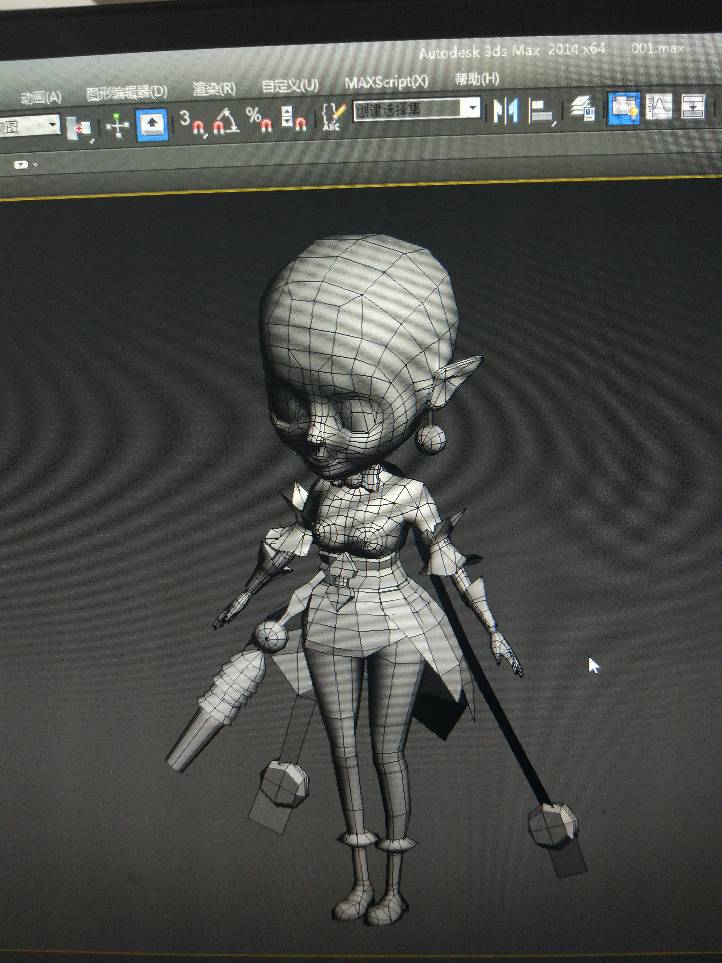Click inside the 创建选择集 text field
This screenshot has width=722, height=963.
407,110
